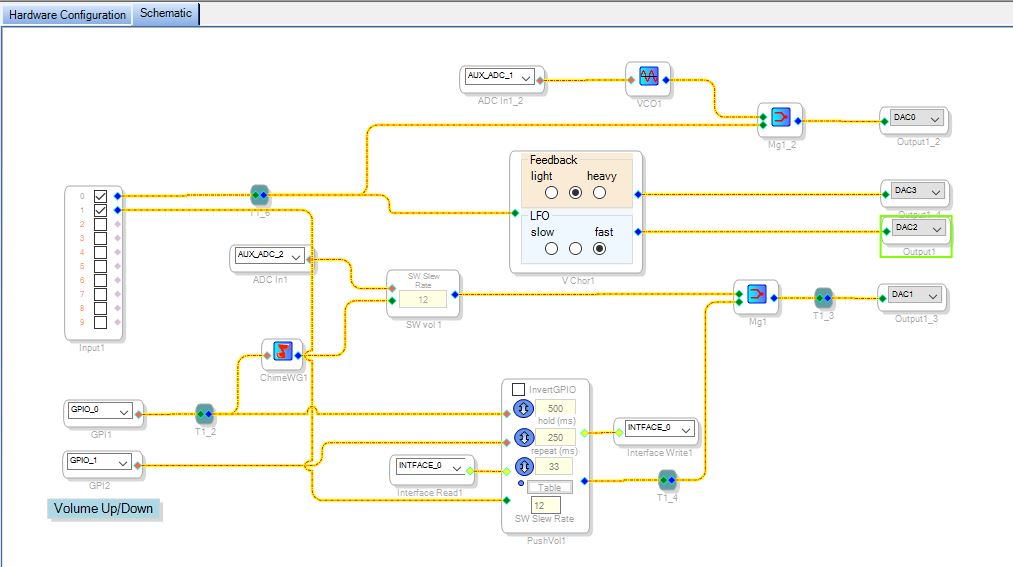Select the Mg1 merger block icon
The width and height of the screenshot is (1013, 567).
(757, 294)
